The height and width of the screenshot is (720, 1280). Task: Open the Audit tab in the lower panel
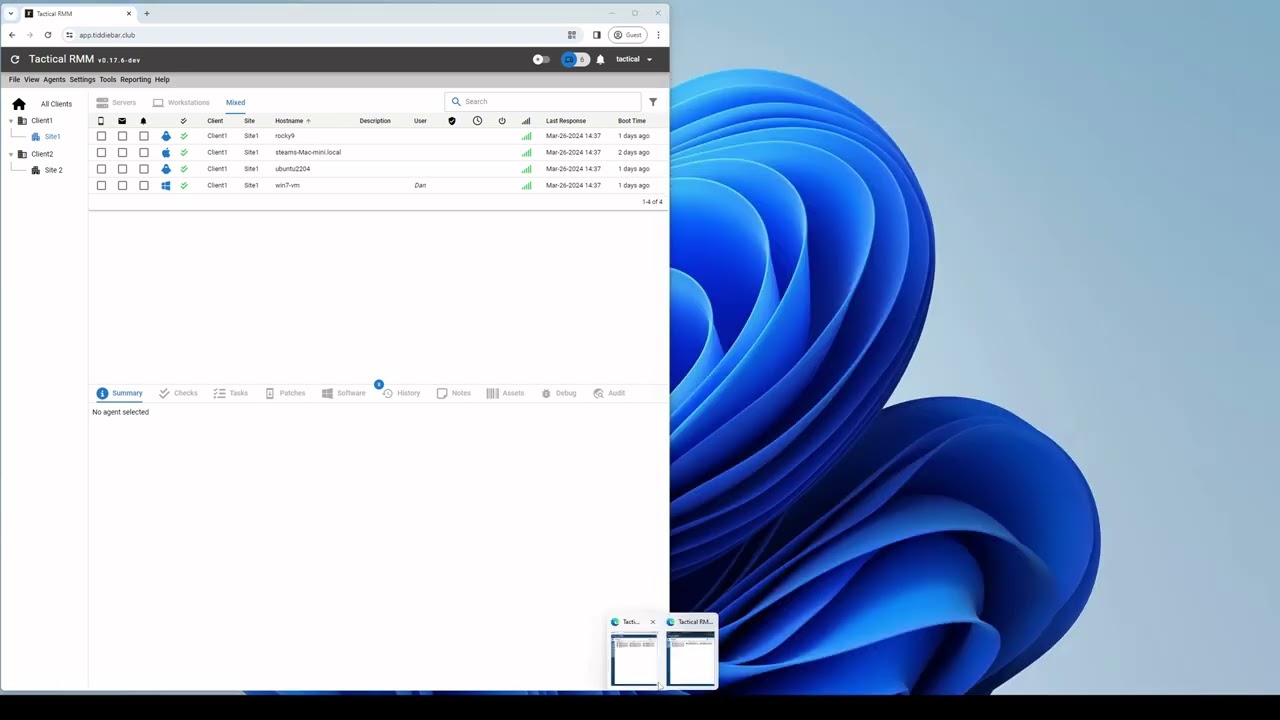point(609,393)
